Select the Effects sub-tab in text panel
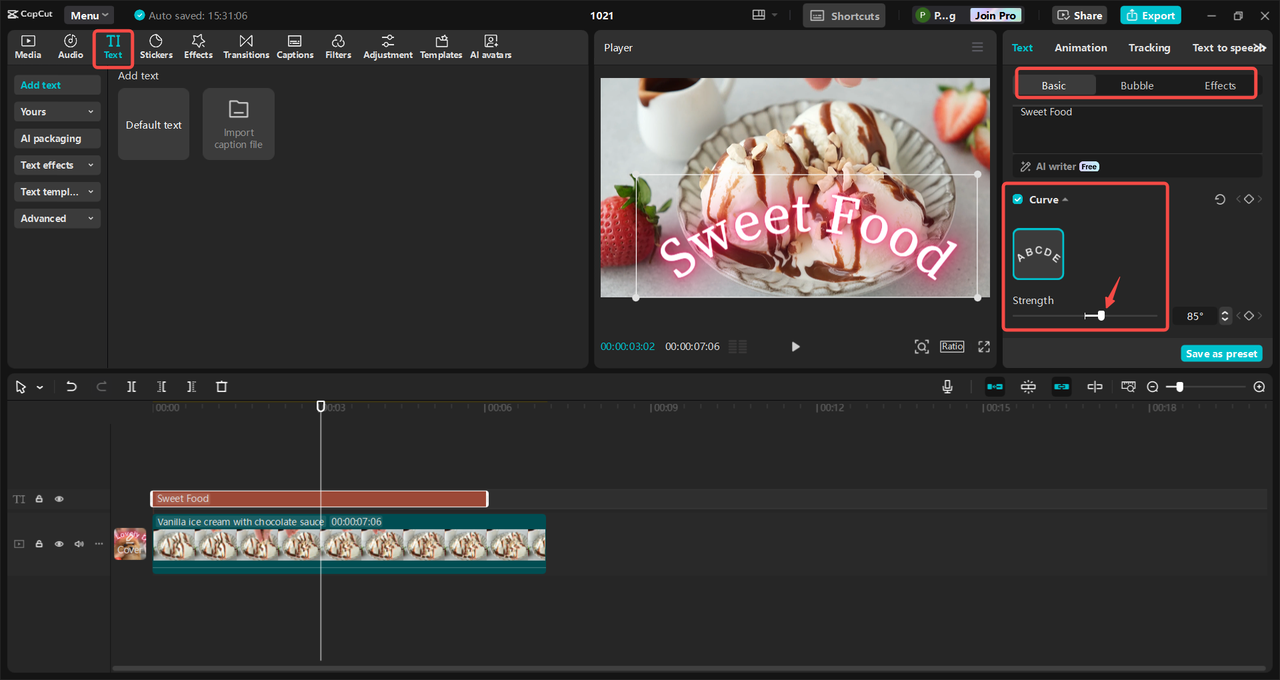1280x680 pixels. click(x=1220, y=85)
